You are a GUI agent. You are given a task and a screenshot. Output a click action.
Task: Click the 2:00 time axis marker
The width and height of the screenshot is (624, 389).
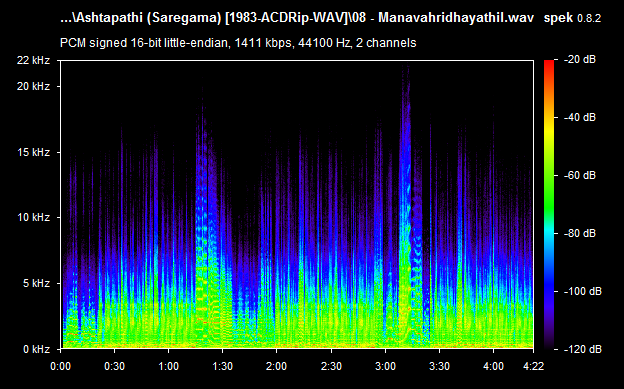click(276, 366)
